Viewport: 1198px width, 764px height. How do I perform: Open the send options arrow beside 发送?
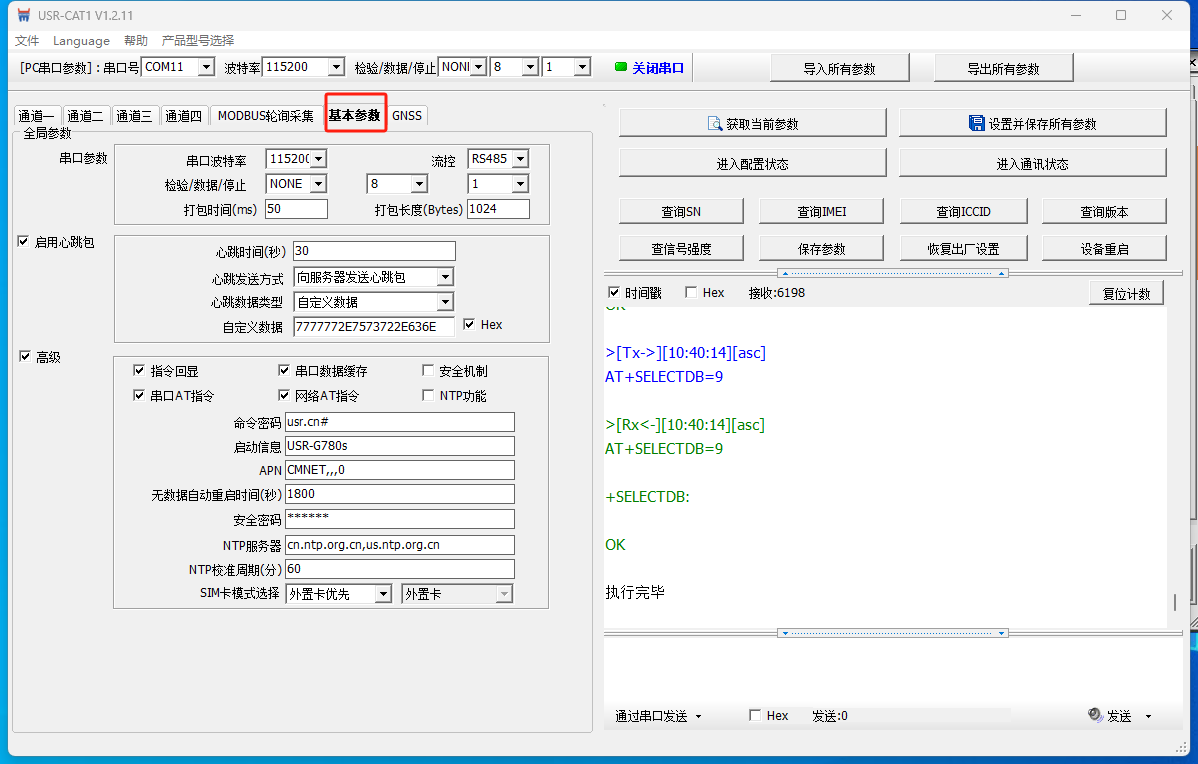click(1148, 716)
